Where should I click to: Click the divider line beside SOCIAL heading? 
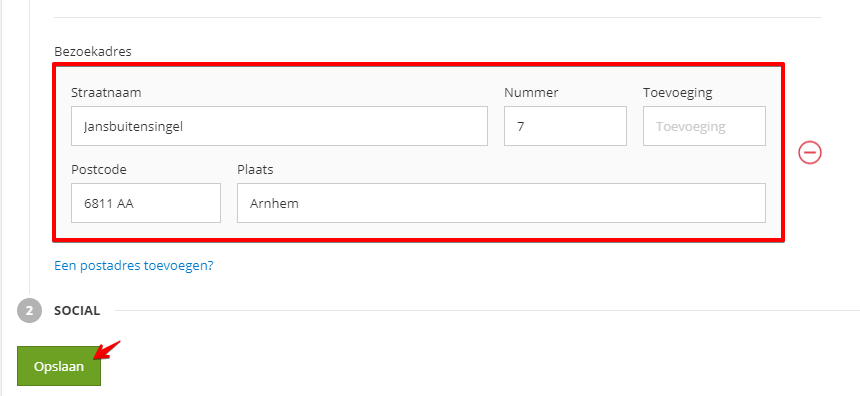487,310
